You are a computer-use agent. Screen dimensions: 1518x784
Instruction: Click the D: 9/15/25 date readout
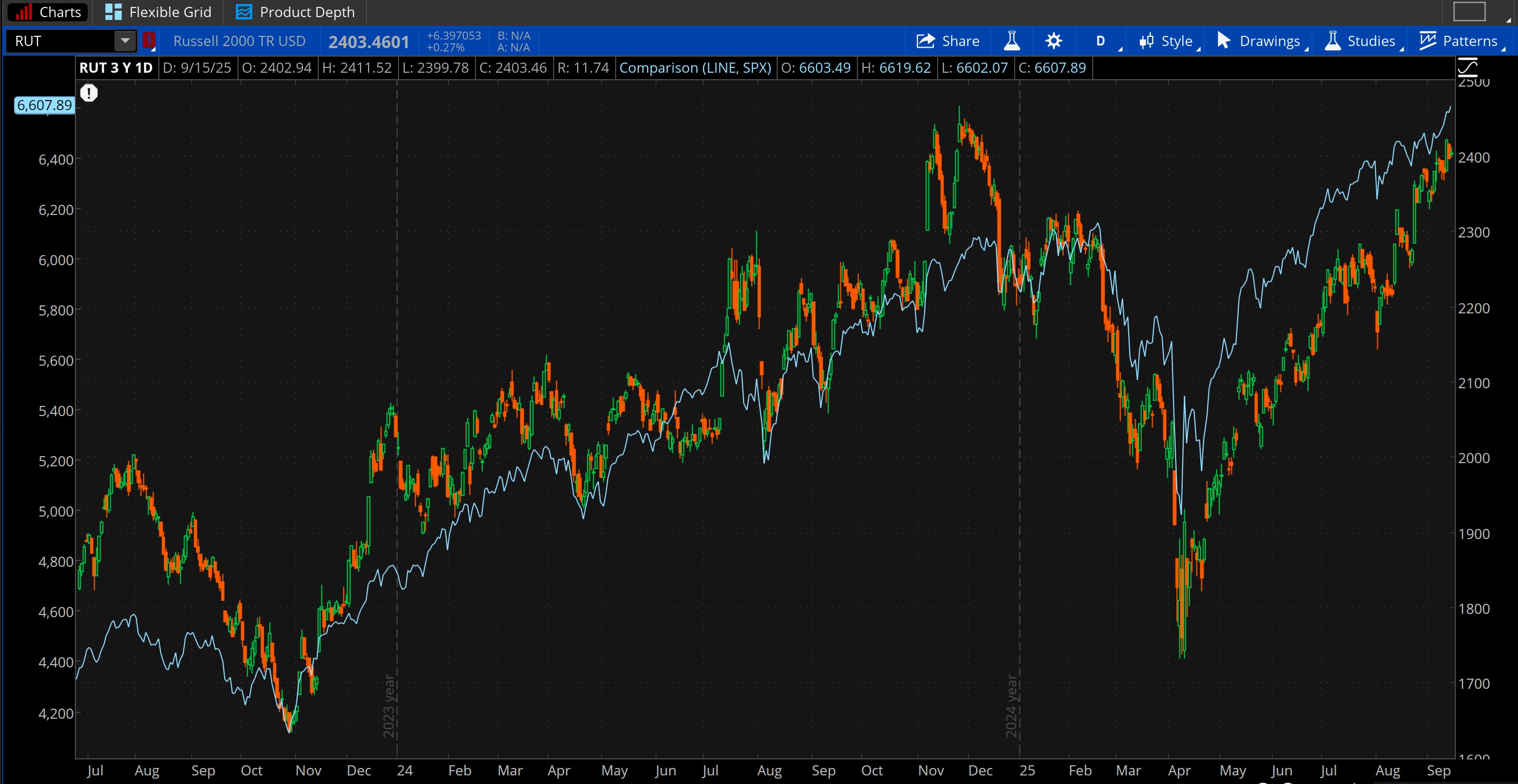click(197, 68)
